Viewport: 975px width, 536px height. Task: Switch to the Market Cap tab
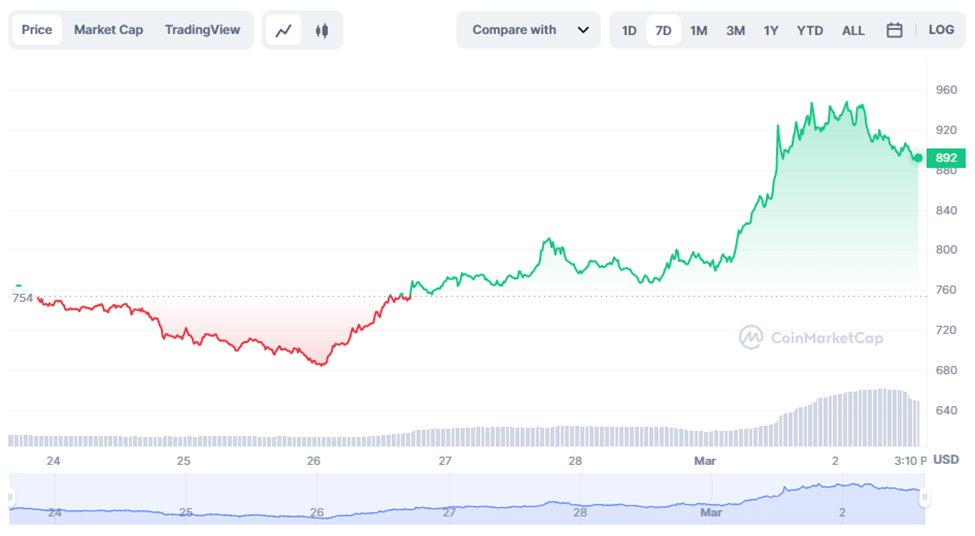click(x=108, y=30)
